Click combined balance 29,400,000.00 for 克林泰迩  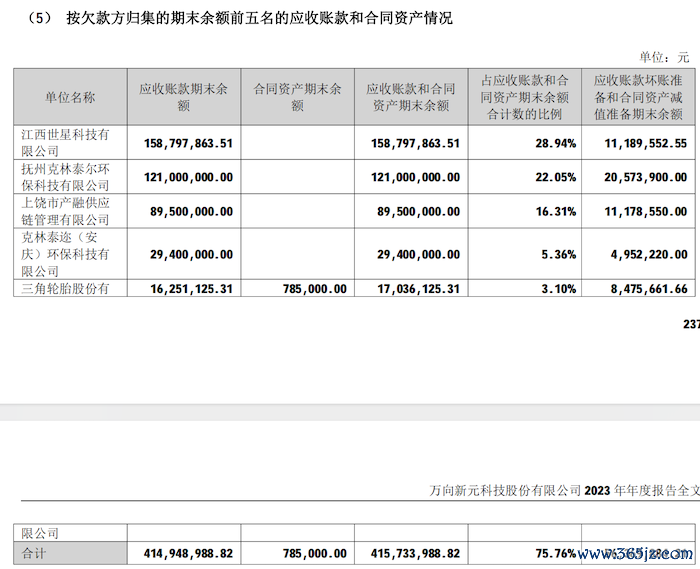[418, 255]
